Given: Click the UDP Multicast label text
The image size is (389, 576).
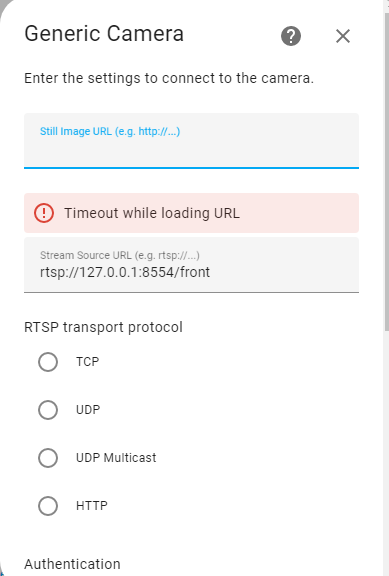Looking at the screenshot, I should (116, 458).
